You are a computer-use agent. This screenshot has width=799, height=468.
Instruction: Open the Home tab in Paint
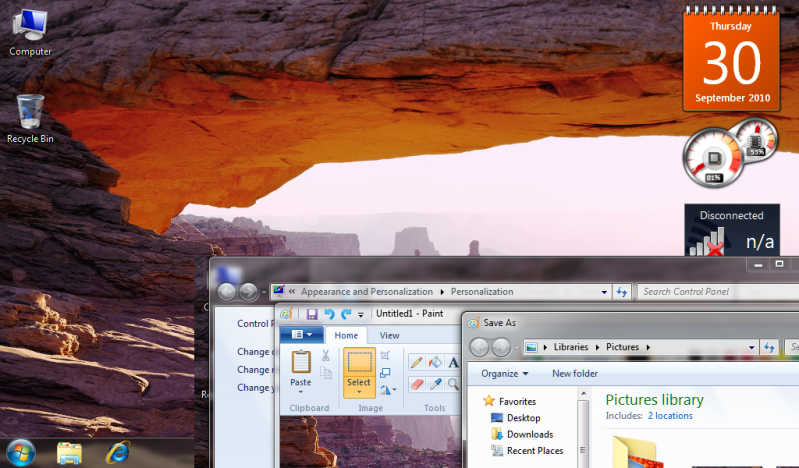tap(346, 336)
